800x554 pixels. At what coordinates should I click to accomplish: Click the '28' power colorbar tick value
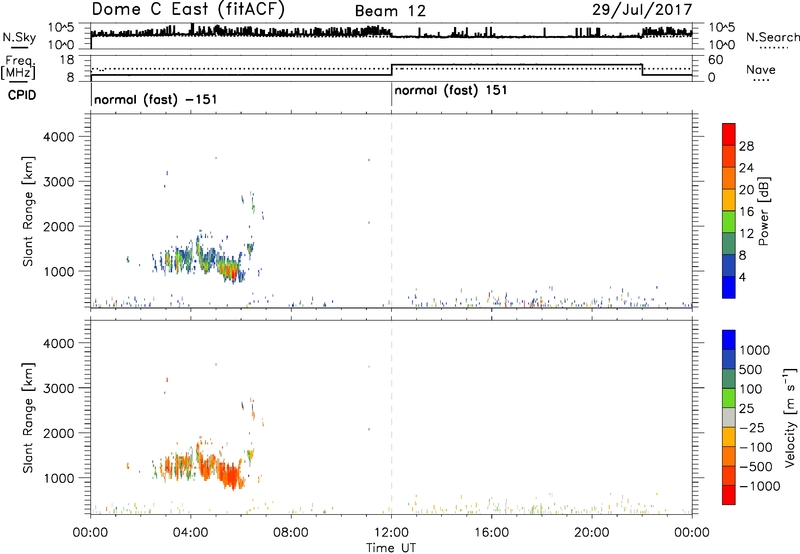point(746,146)
